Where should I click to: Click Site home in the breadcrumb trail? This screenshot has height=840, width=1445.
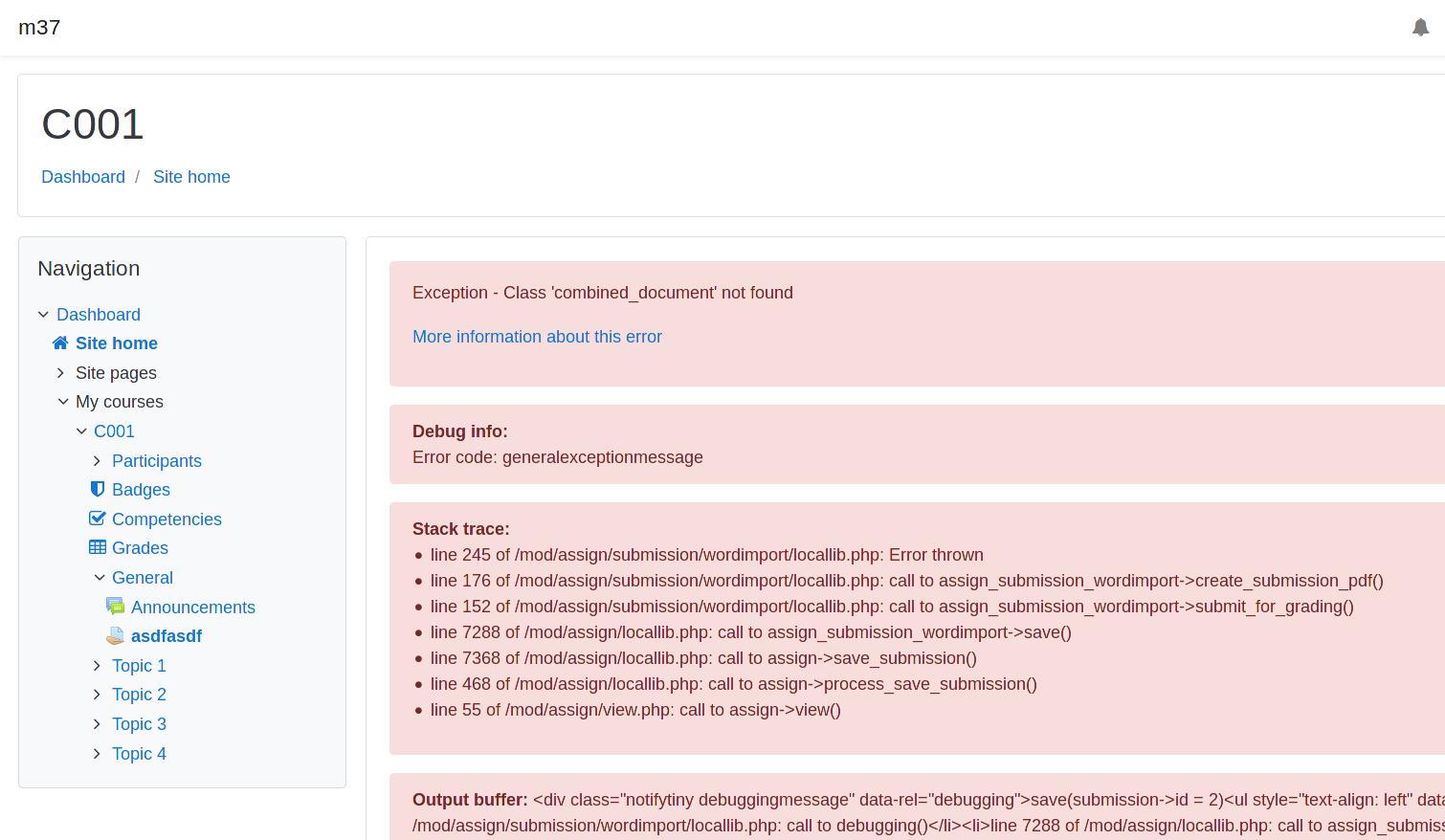click(x=191, y=176)
